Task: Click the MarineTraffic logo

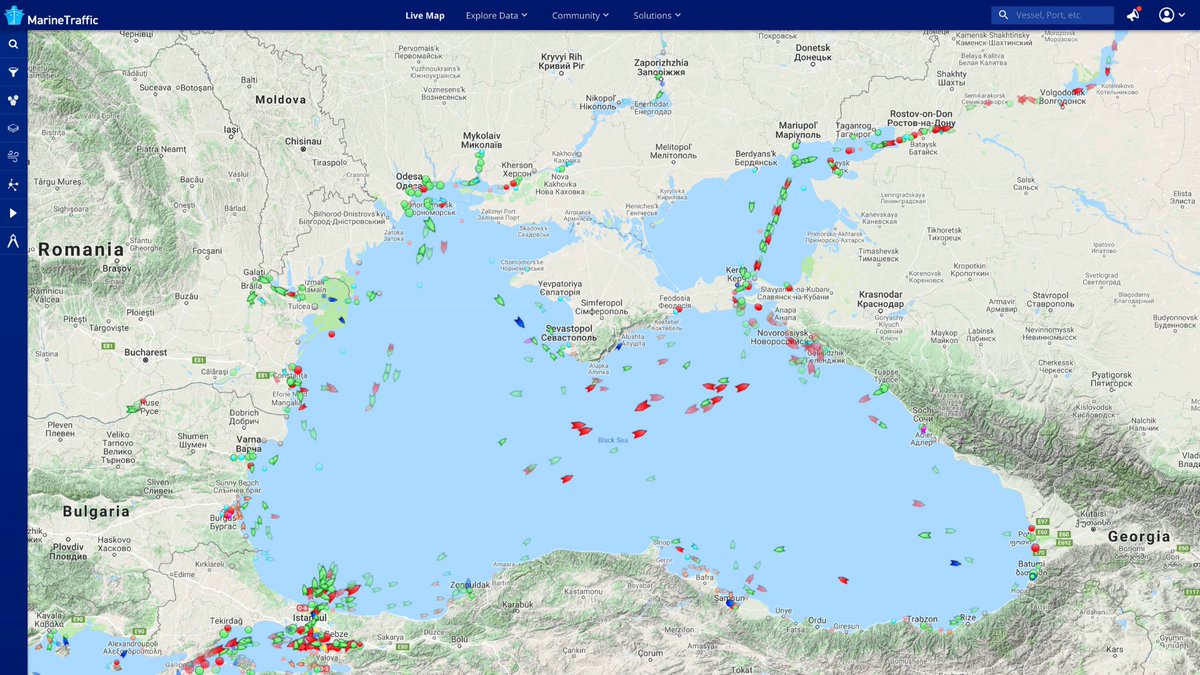Action: pyautogui.click(x=51, y=16)
